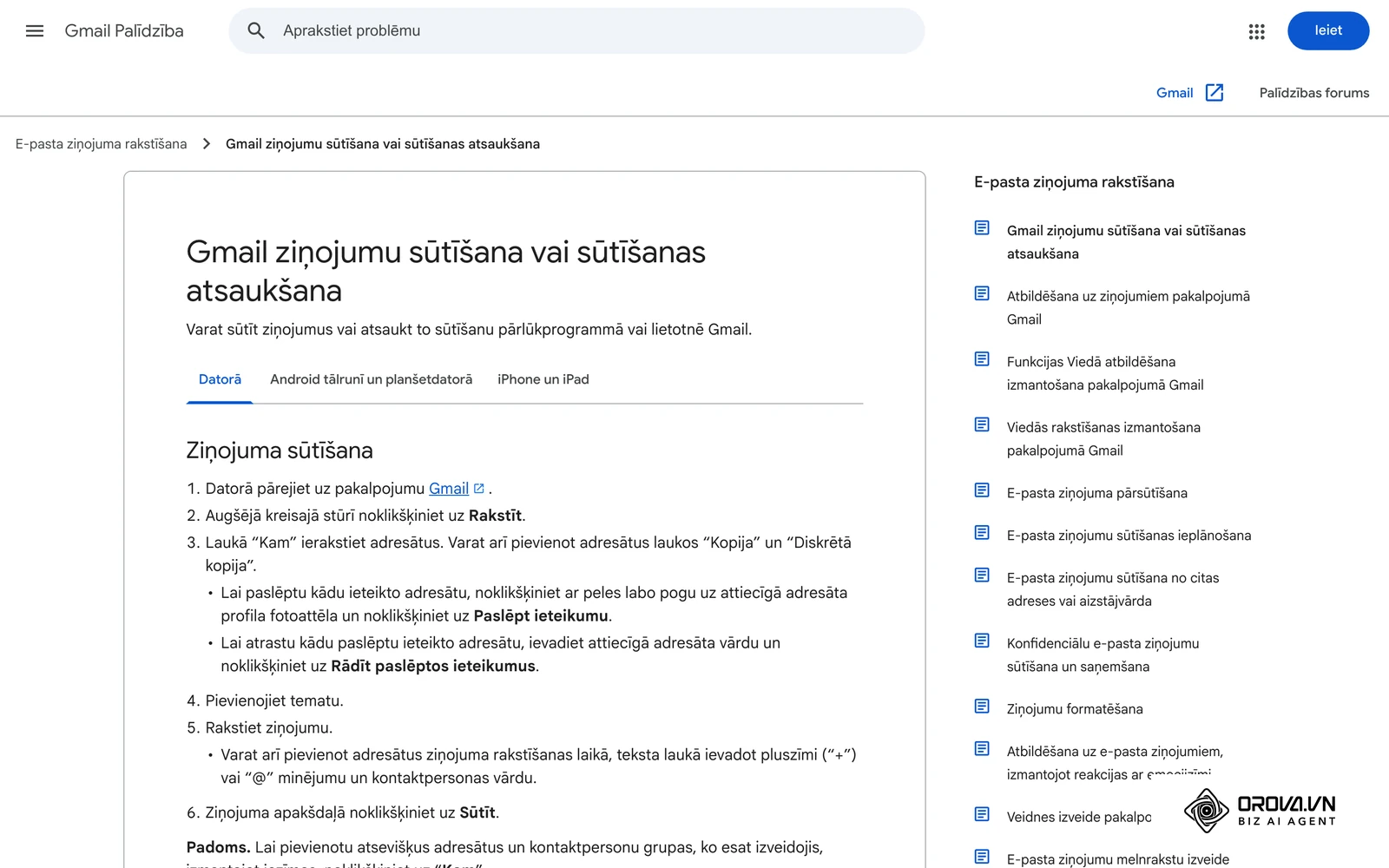
Task: Click the external link icon beside Gmail
Action: click(1215, 93)
